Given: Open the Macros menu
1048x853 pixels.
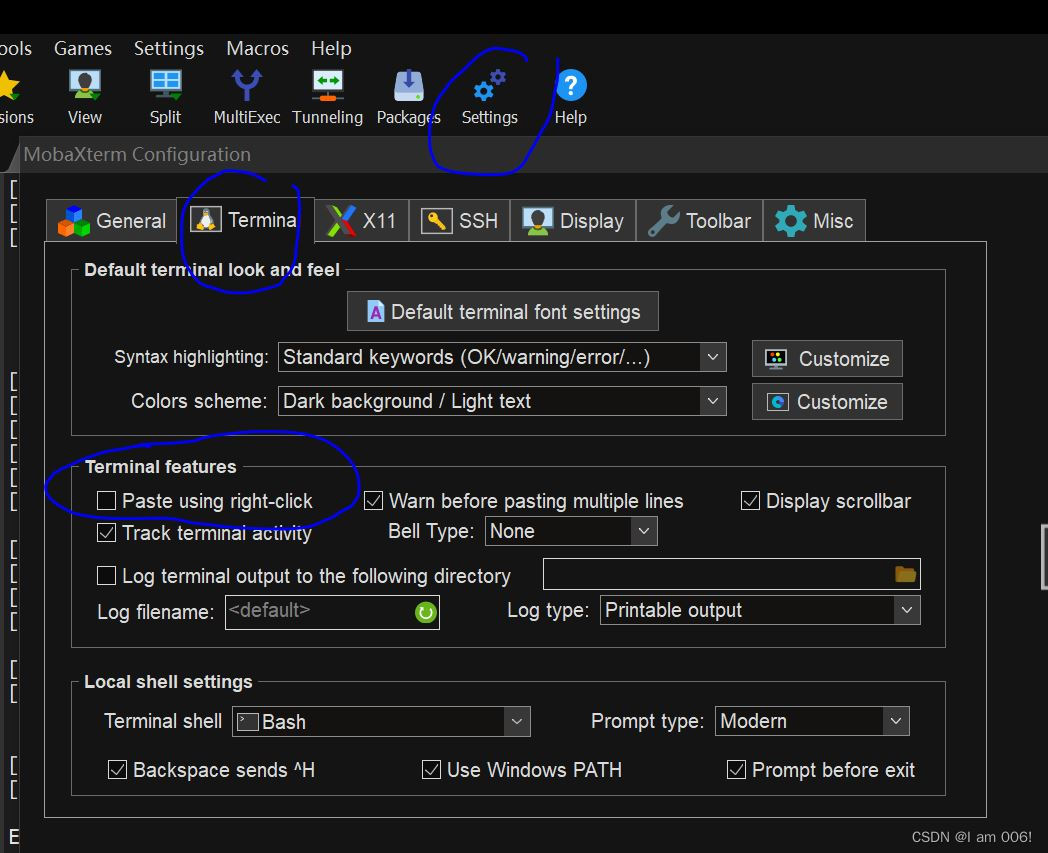Looking at the screenshot, I should click(257, 48).
